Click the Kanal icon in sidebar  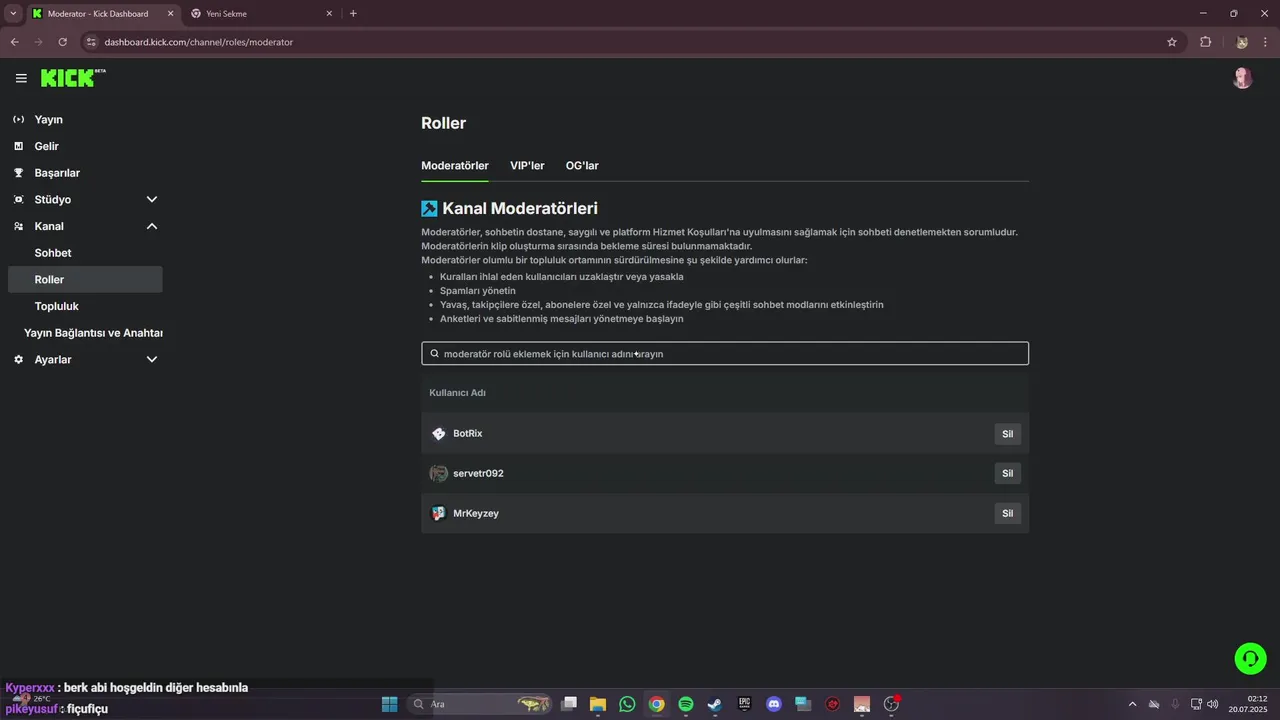click(18, 226)
